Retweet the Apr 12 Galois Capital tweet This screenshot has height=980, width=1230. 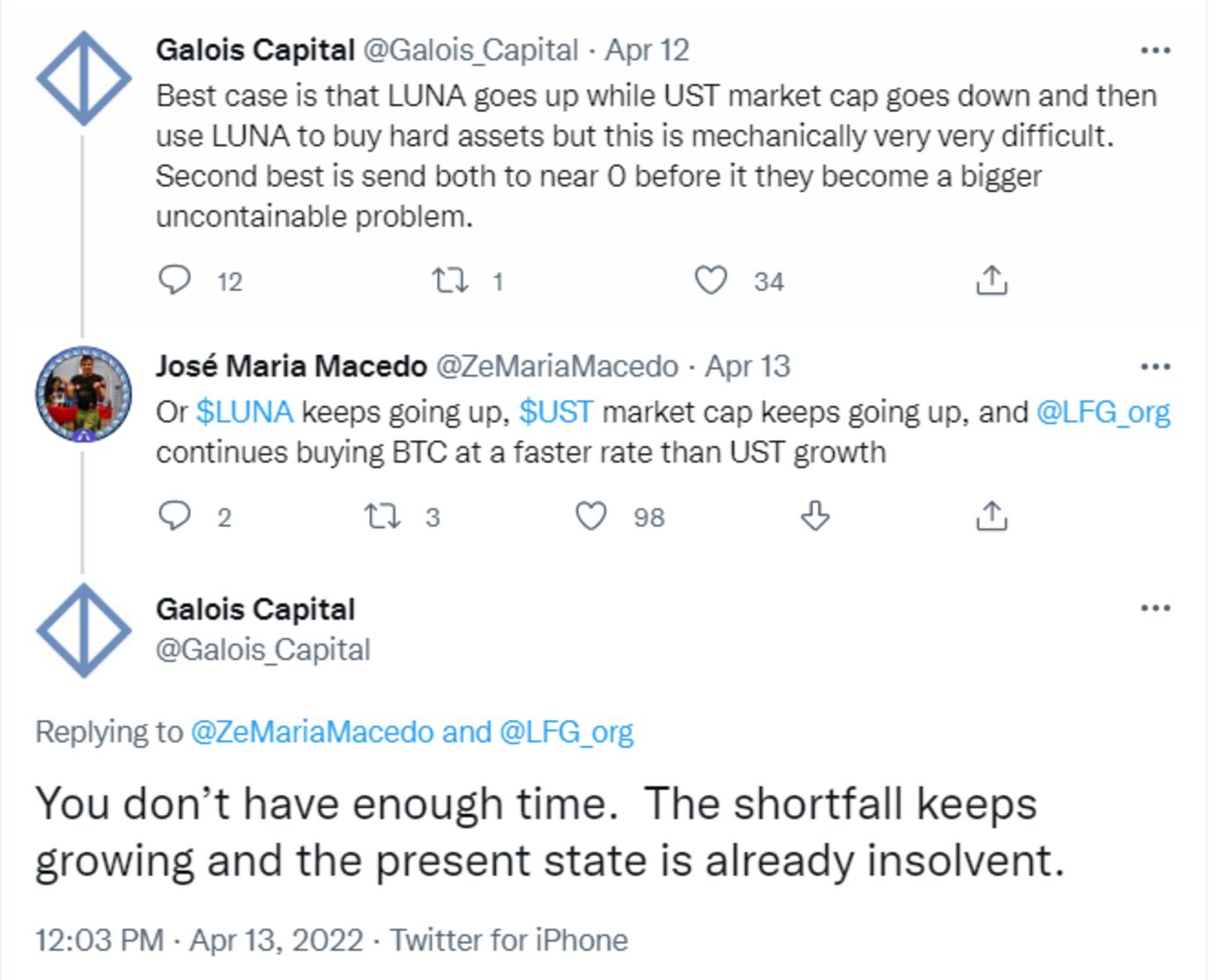tap(450, 280)
